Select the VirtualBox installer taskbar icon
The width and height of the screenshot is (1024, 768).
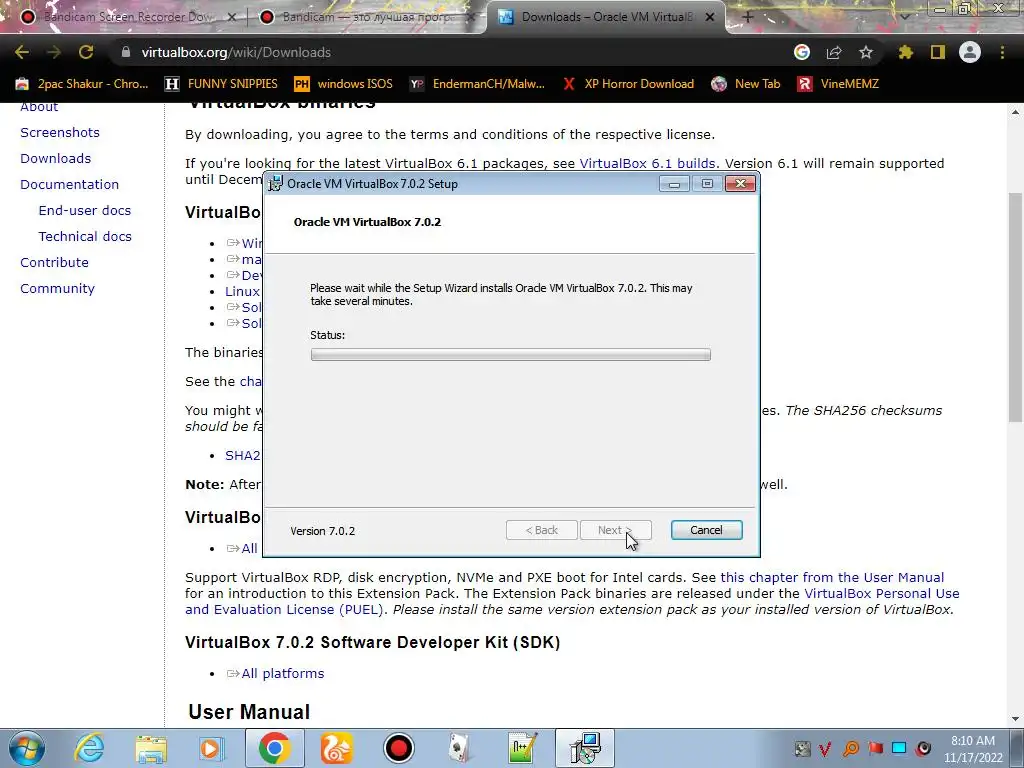pyautogui.click(x=584, y=748)
